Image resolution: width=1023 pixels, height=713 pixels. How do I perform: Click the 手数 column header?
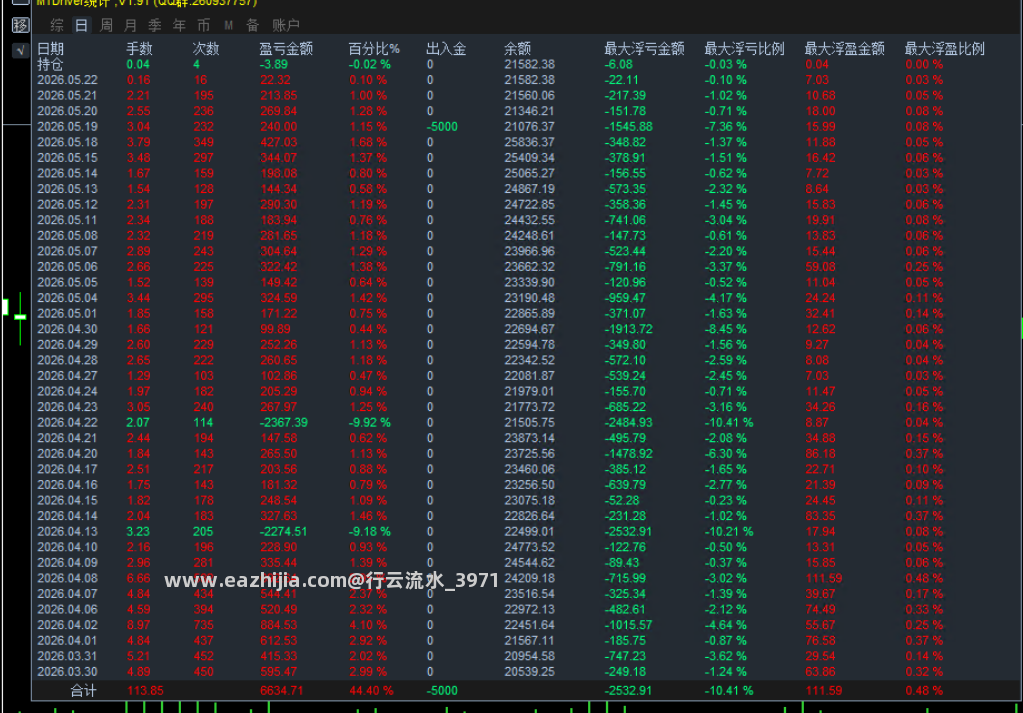(139, 49)
